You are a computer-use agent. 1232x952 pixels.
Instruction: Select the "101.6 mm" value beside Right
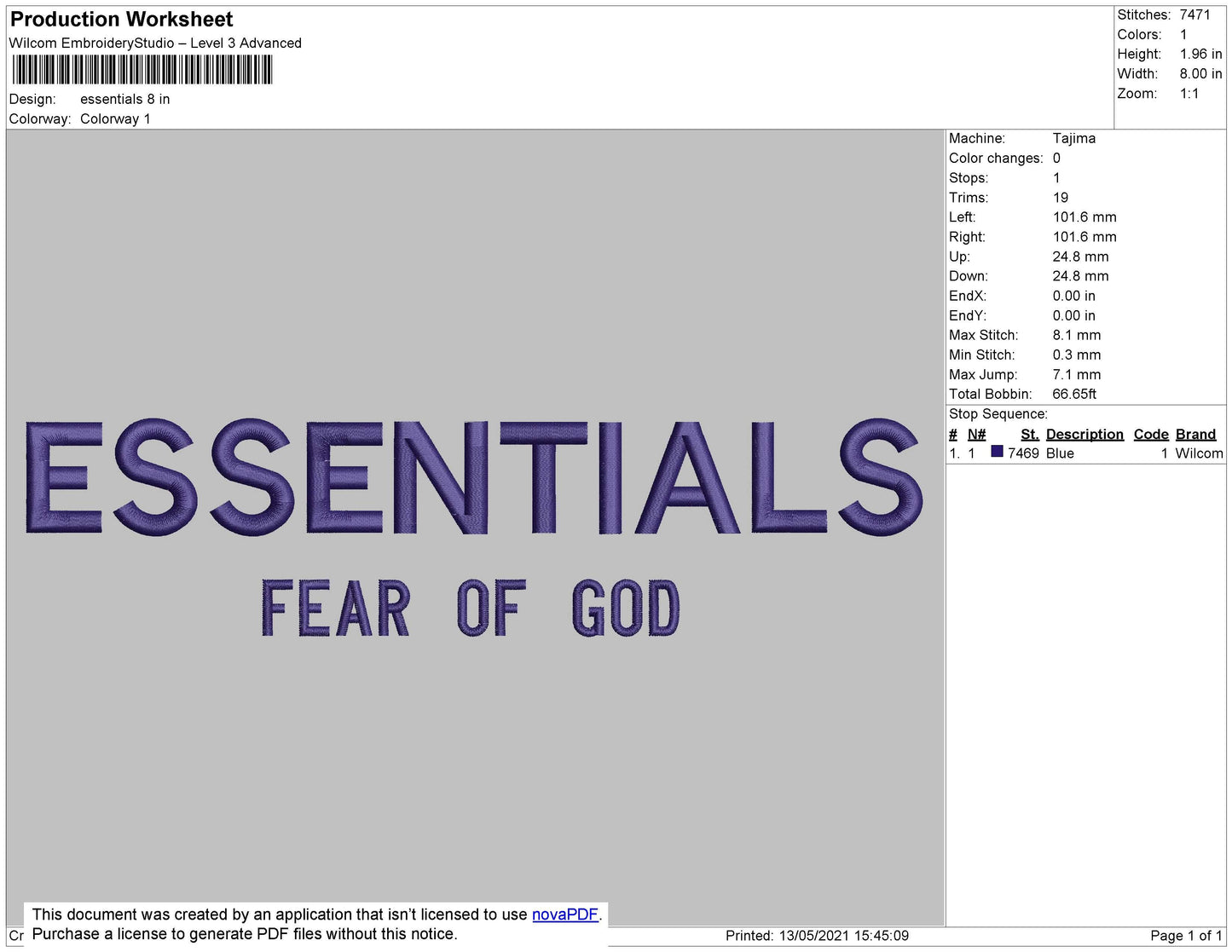pos(1085,236)
